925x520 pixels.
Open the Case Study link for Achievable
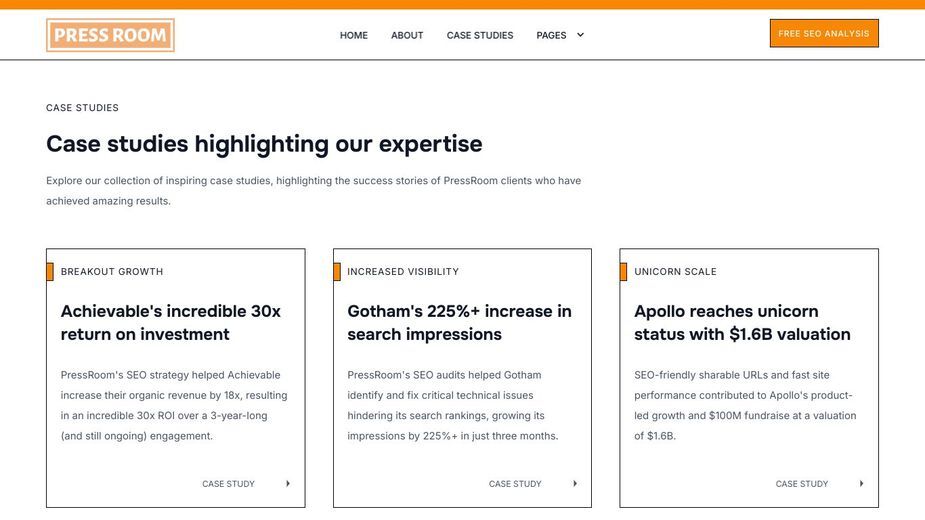228,483
